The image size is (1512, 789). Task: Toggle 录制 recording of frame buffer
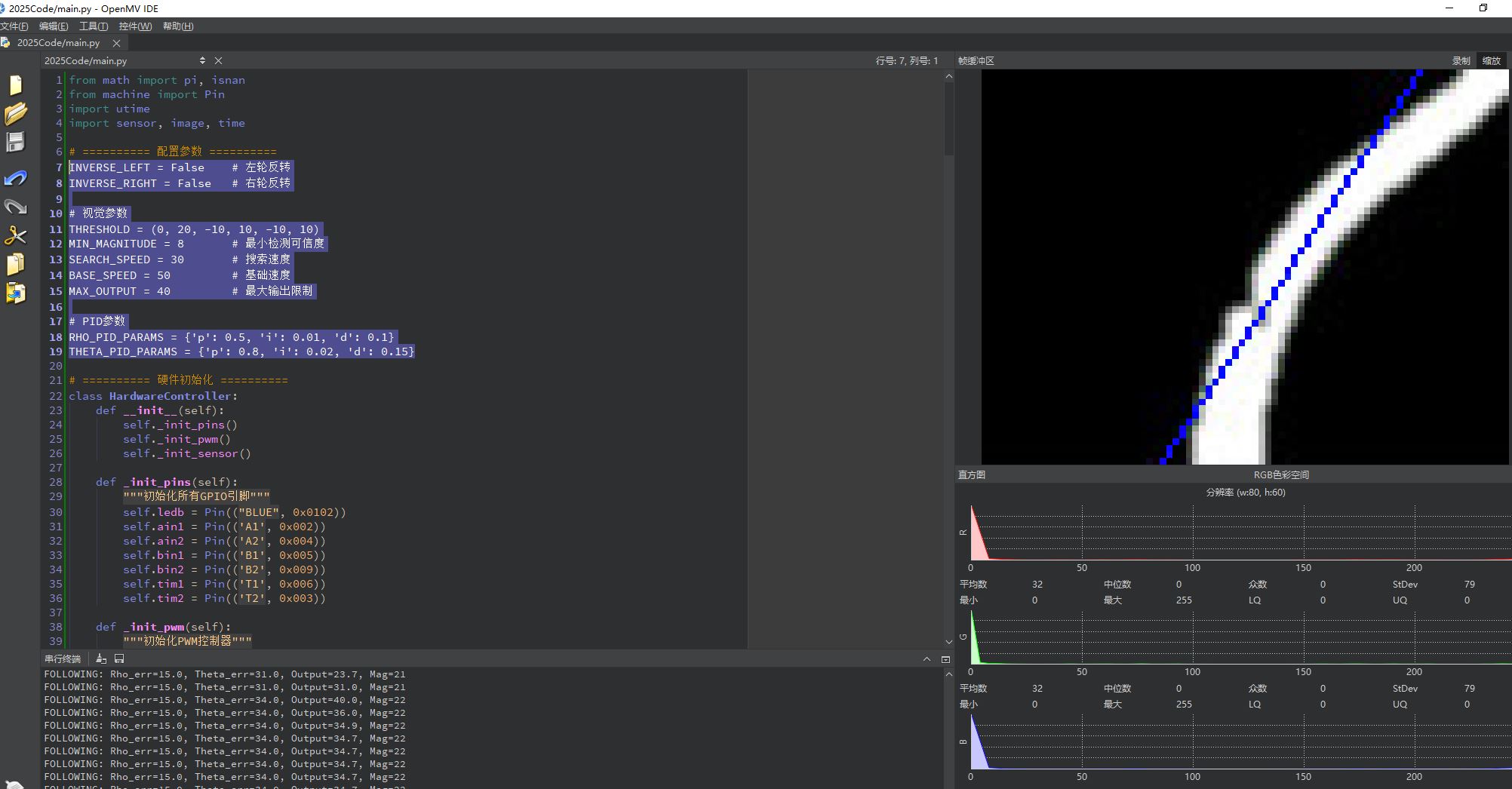(1461, 60)
